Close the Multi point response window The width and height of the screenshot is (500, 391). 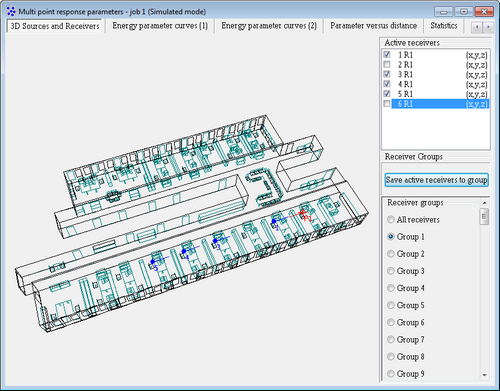click(484, 12)
